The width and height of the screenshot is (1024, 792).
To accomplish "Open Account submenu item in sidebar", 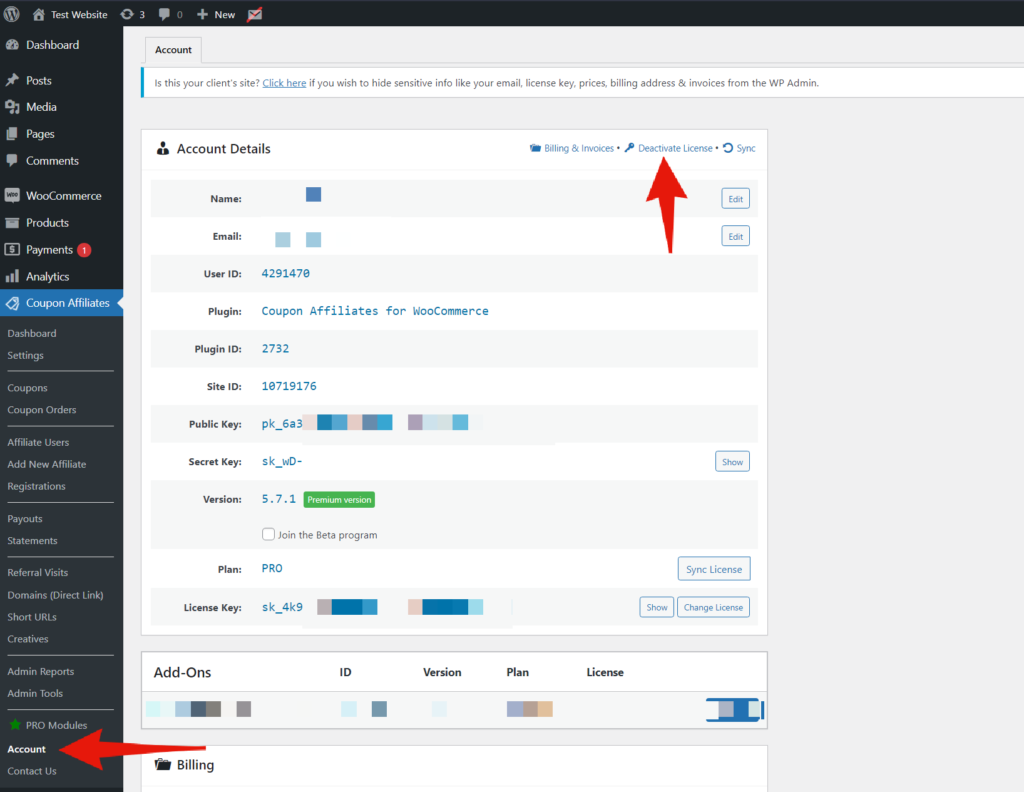I will [x=27, y=749].
